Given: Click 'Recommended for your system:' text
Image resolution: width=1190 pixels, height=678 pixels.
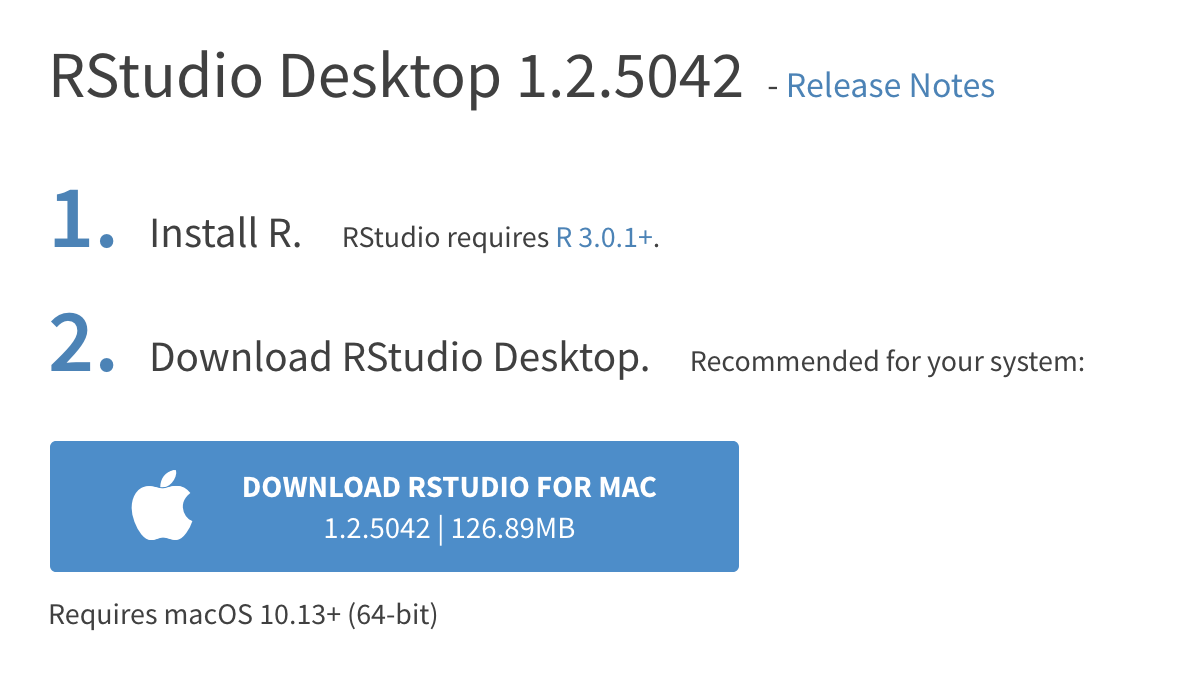Looking at the screenshot, I should 887,361.
